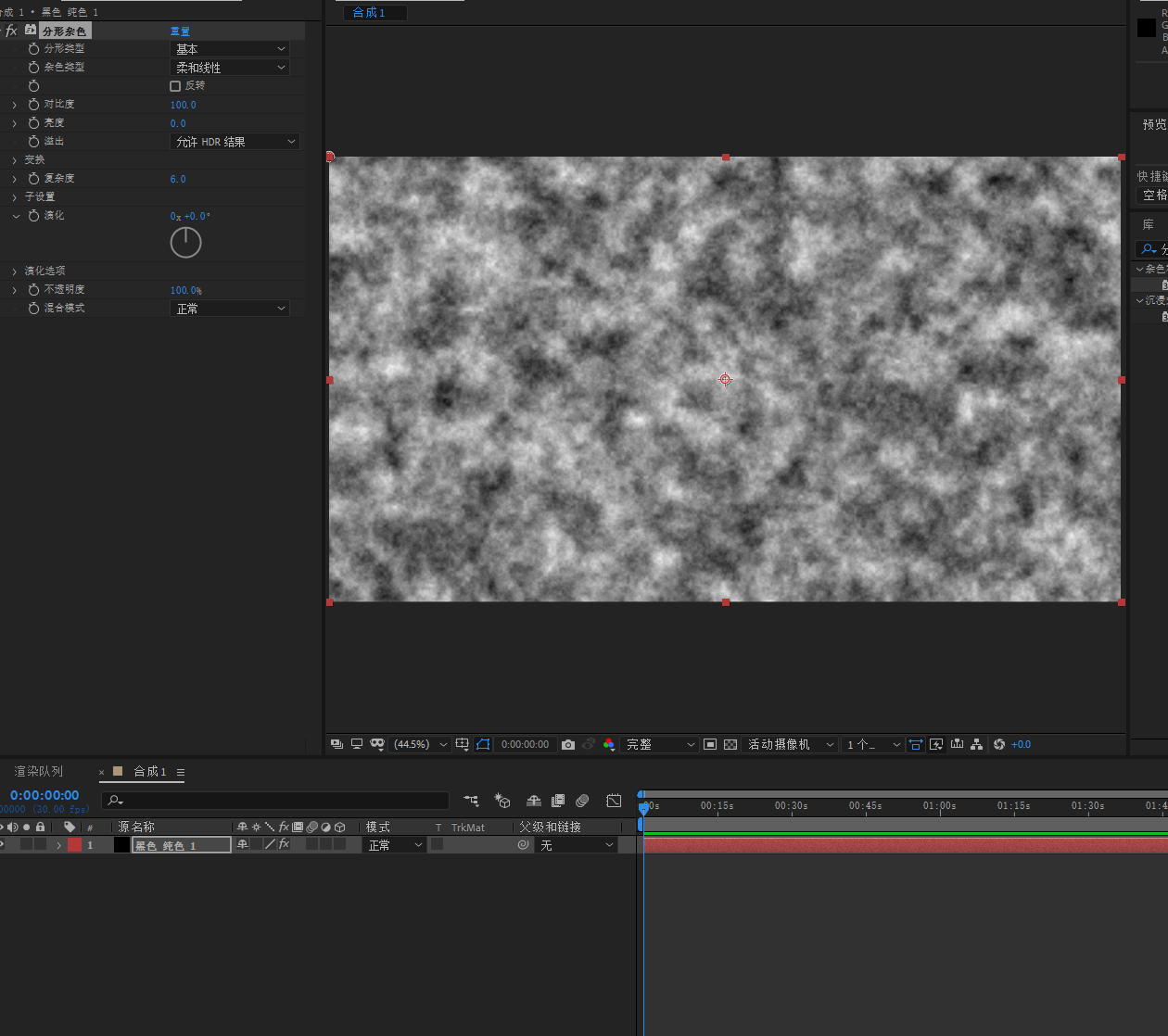Click the stopwatch beside the 反转 checkbox
The height and width of the screenshot is (1036, 1168).
pyautogui.click(x=33, y=85)
